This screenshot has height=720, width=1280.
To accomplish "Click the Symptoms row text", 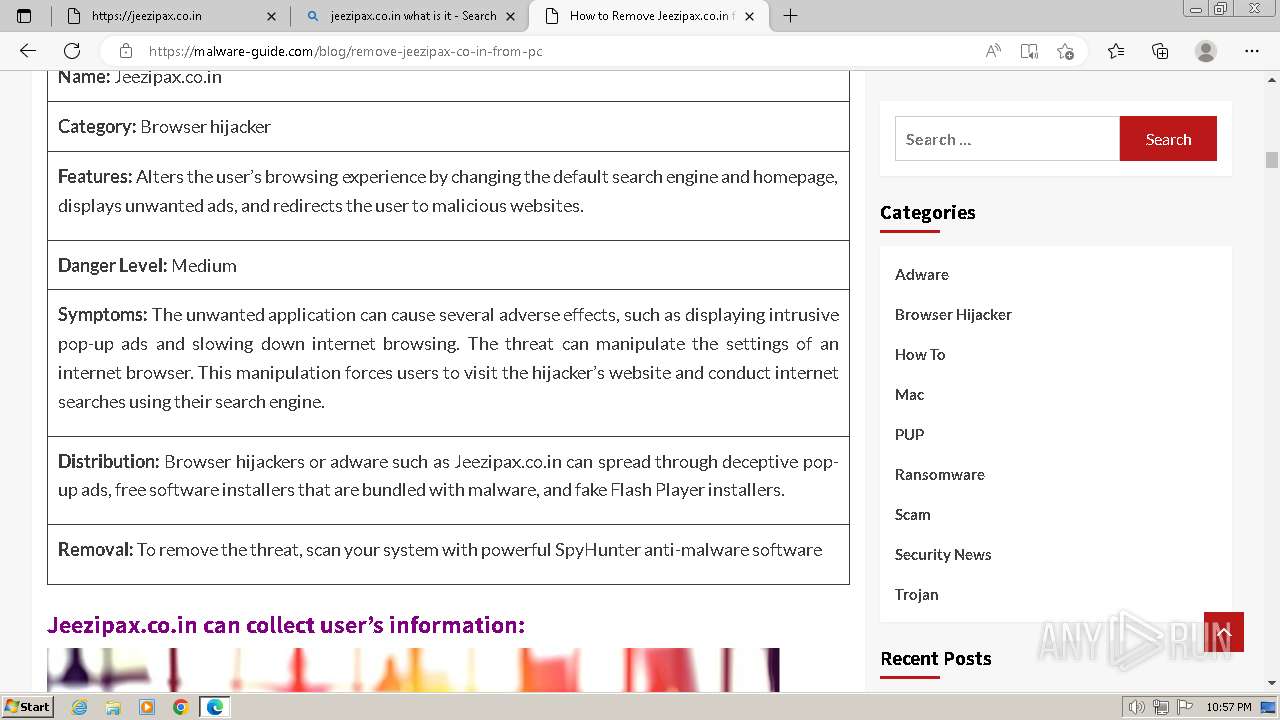I will 448,358.
